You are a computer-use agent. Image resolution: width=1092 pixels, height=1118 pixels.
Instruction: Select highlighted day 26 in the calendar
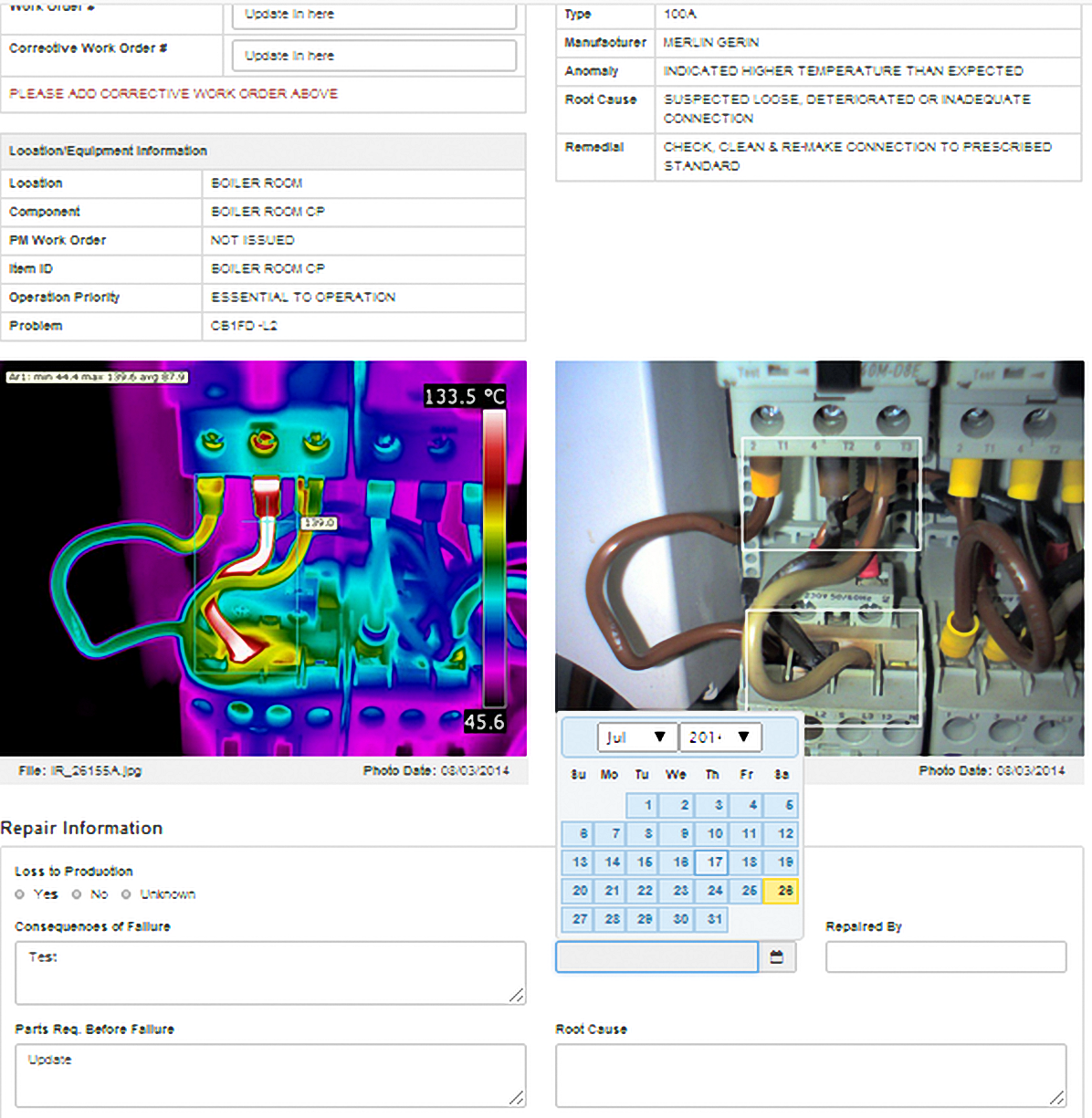[x=782, y=891]
